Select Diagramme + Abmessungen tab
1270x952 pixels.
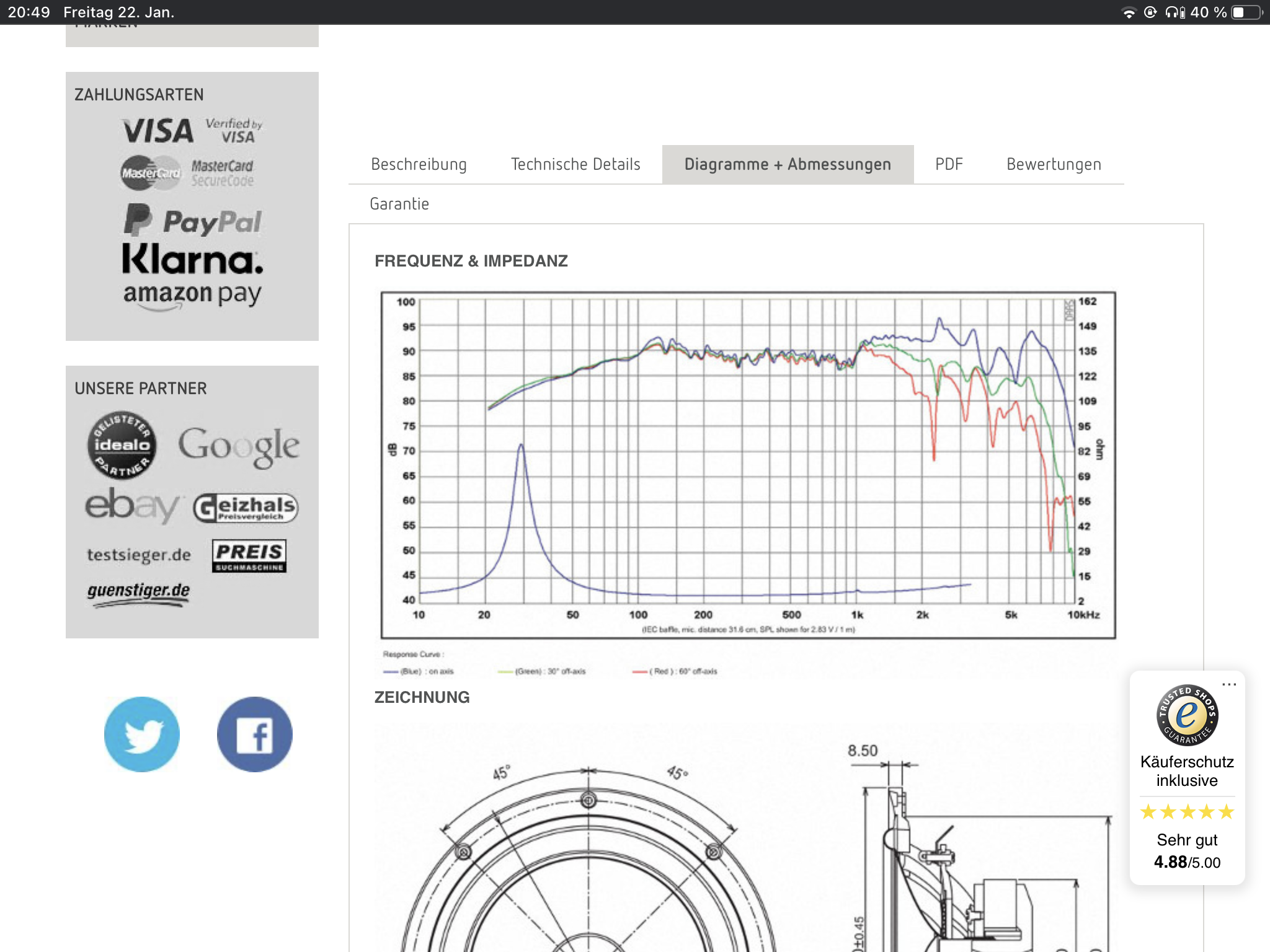788,164
